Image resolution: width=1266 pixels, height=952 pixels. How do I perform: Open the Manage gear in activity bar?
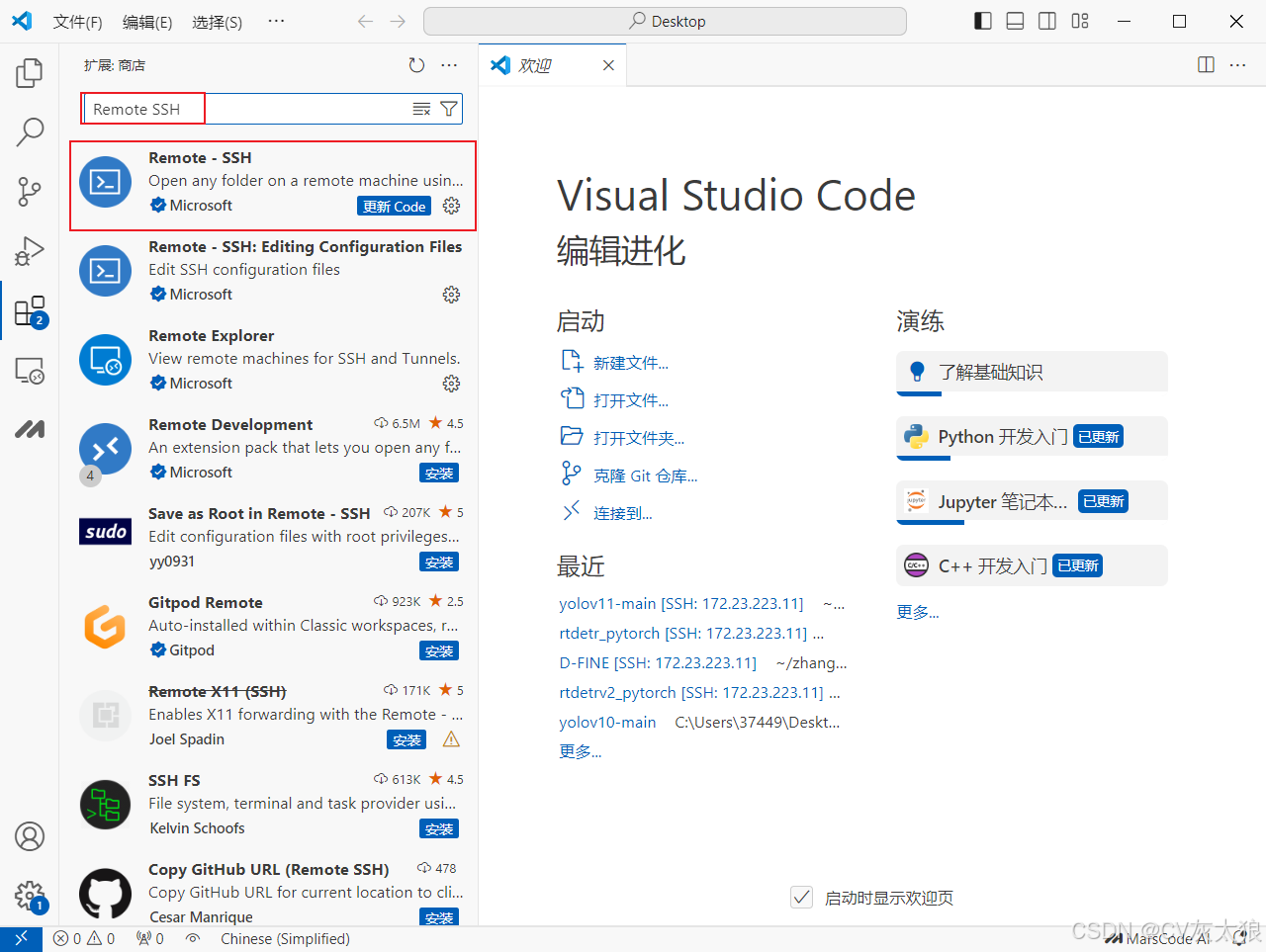click(x=30, y=897)
